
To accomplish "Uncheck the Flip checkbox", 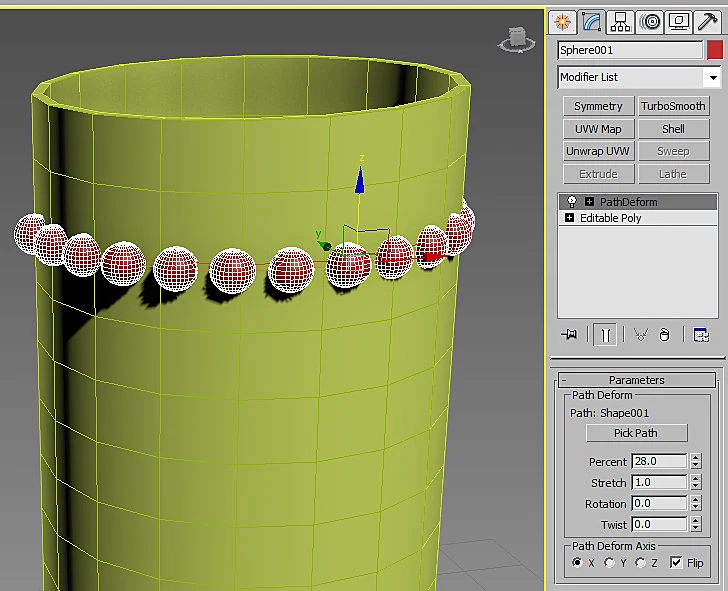I will [676, 563].
